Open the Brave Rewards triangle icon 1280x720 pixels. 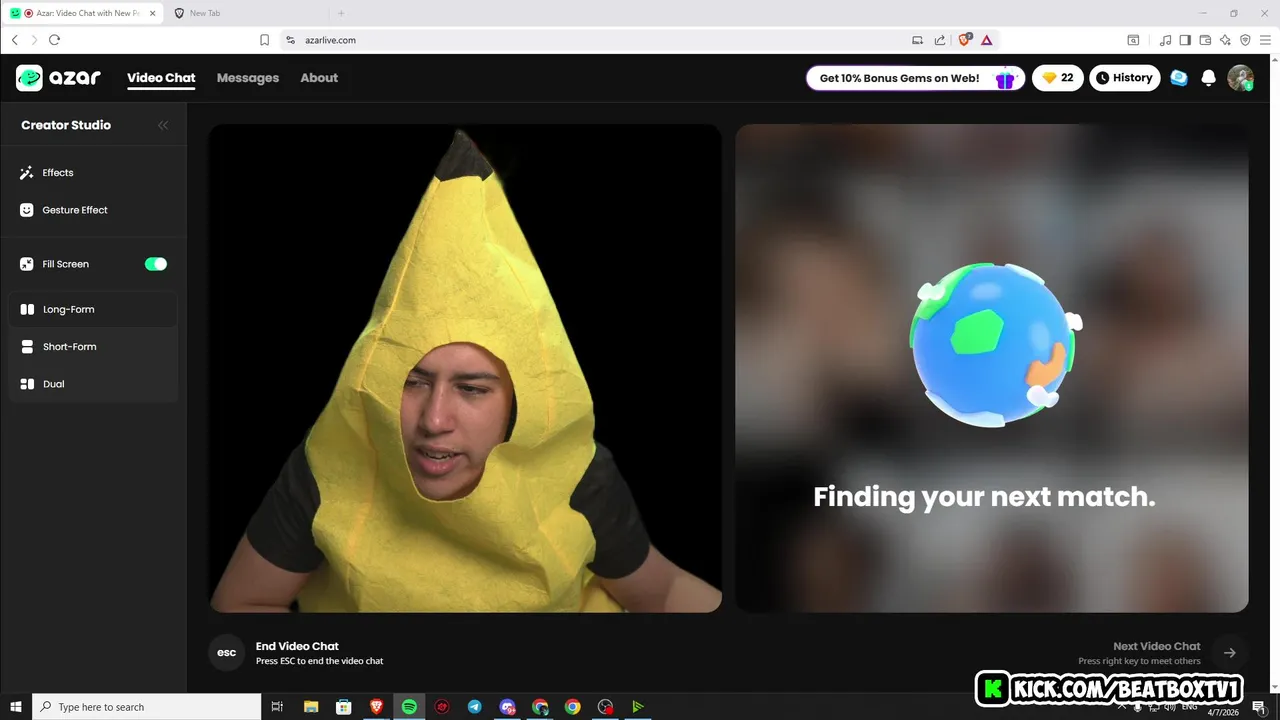pyautogui.click(x=986, y=40)
